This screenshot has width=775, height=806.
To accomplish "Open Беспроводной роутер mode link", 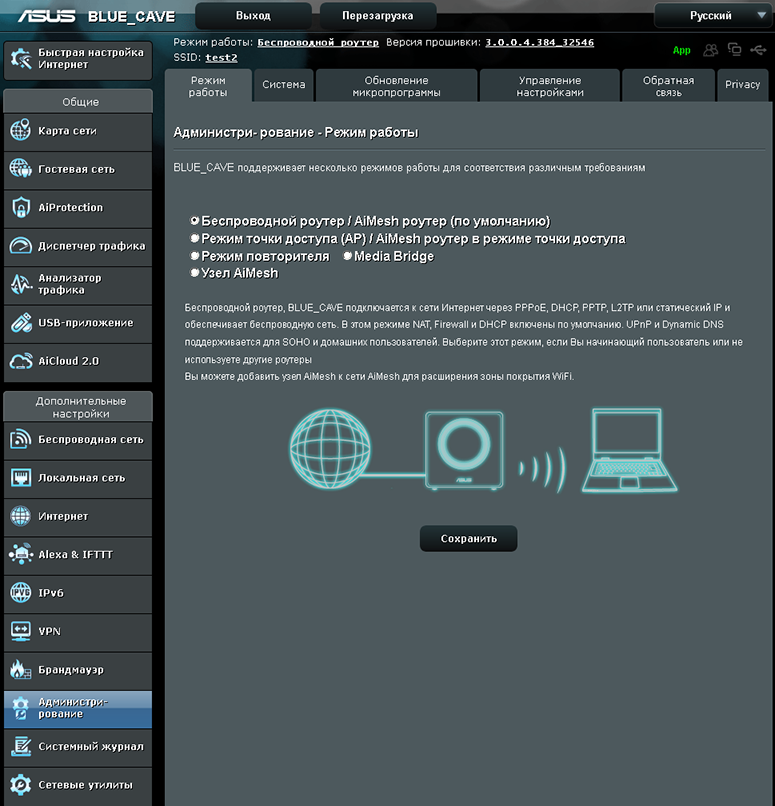I will (318, 42).
